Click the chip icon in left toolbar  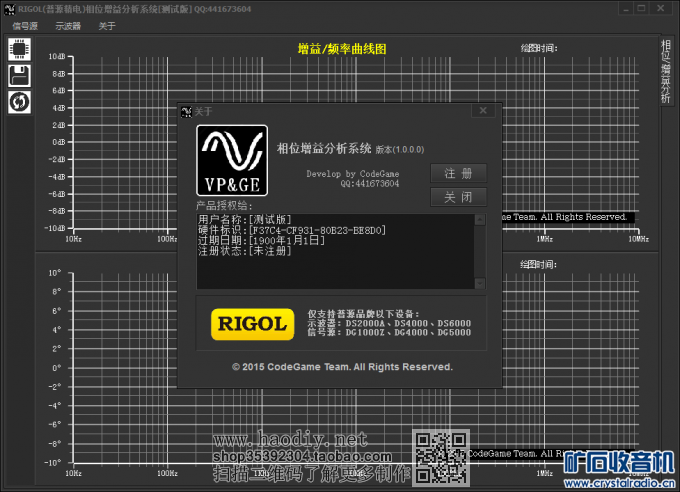[x=19, y=49]
